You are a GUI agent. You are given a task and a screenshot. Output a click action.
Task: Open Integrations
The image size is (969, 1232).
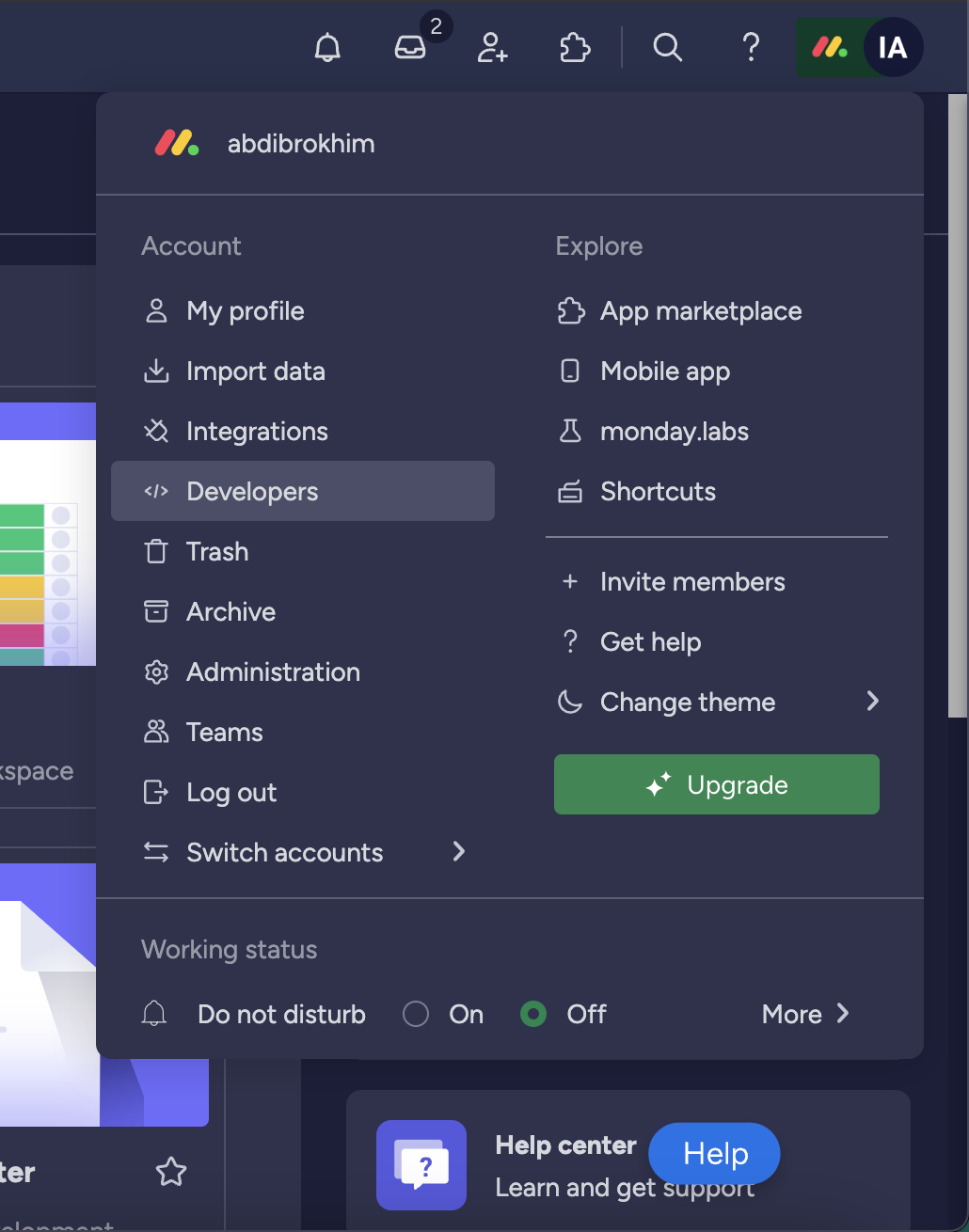click(x=303, y=432)
